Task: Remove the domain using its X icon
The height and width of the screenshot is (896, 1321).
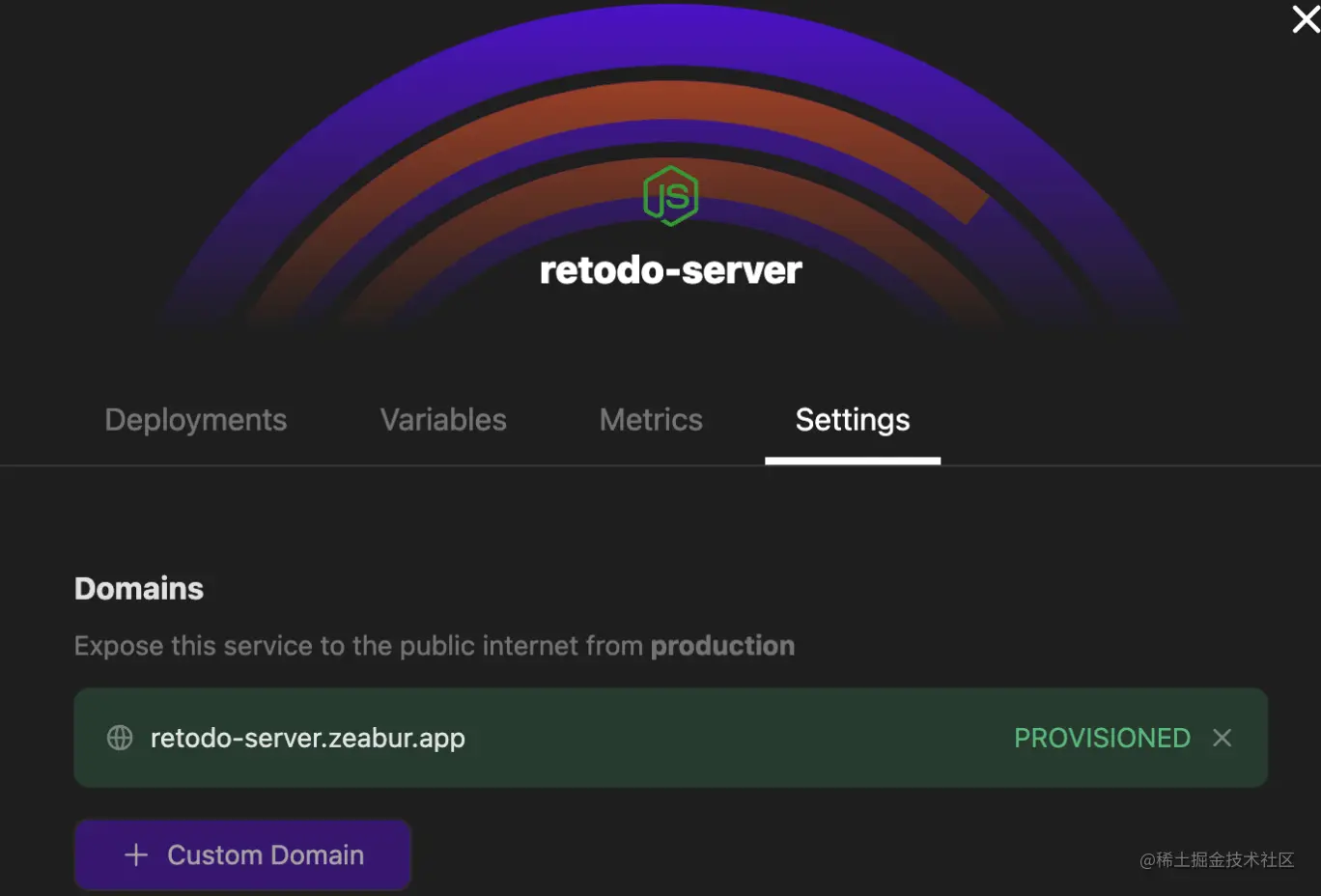Action: (1223, 738)
